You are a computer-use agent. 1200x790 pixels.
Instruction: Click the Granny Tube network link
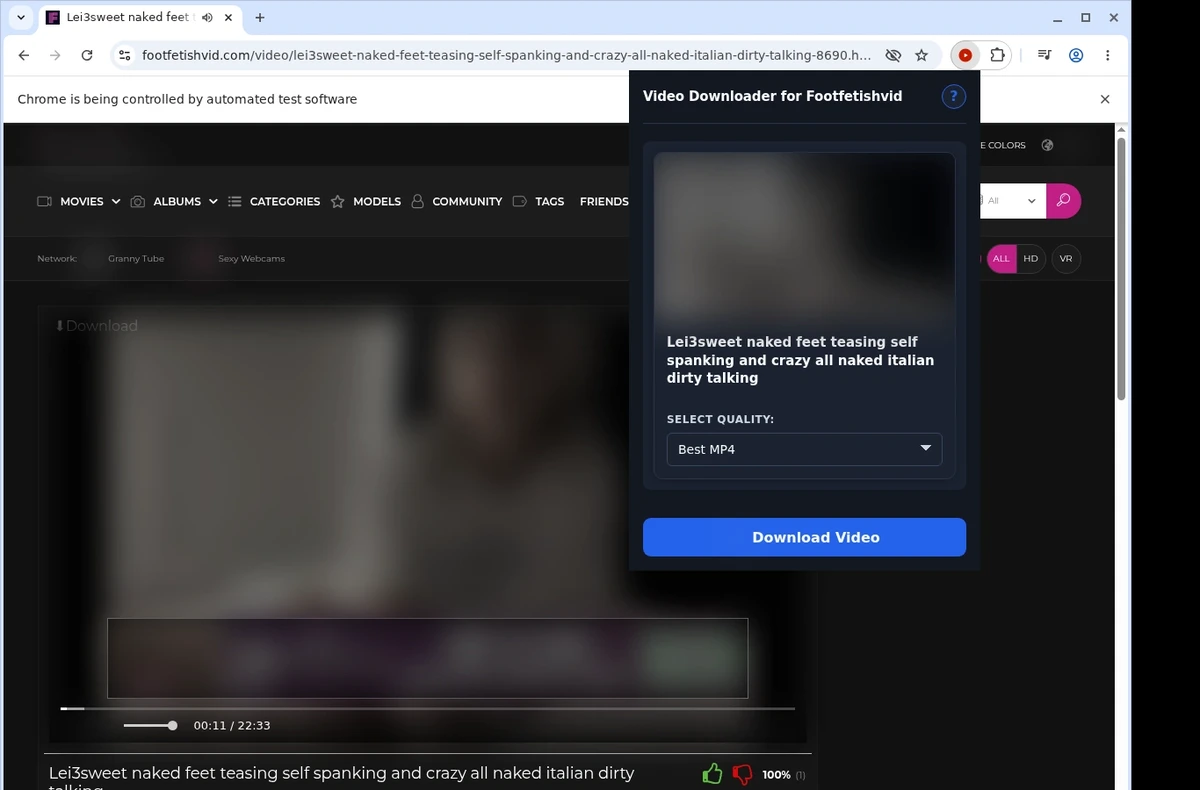pyautogui.click(x=136, y=258)
